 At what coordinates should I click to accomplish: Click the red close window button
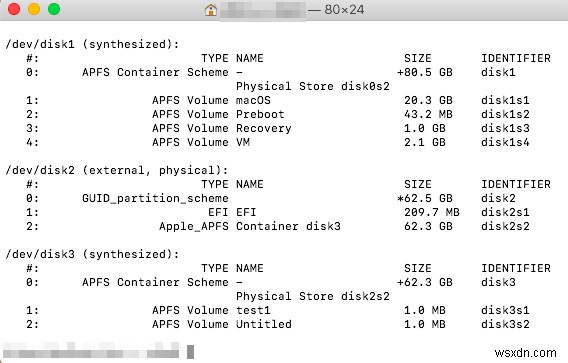pos(14,9)
